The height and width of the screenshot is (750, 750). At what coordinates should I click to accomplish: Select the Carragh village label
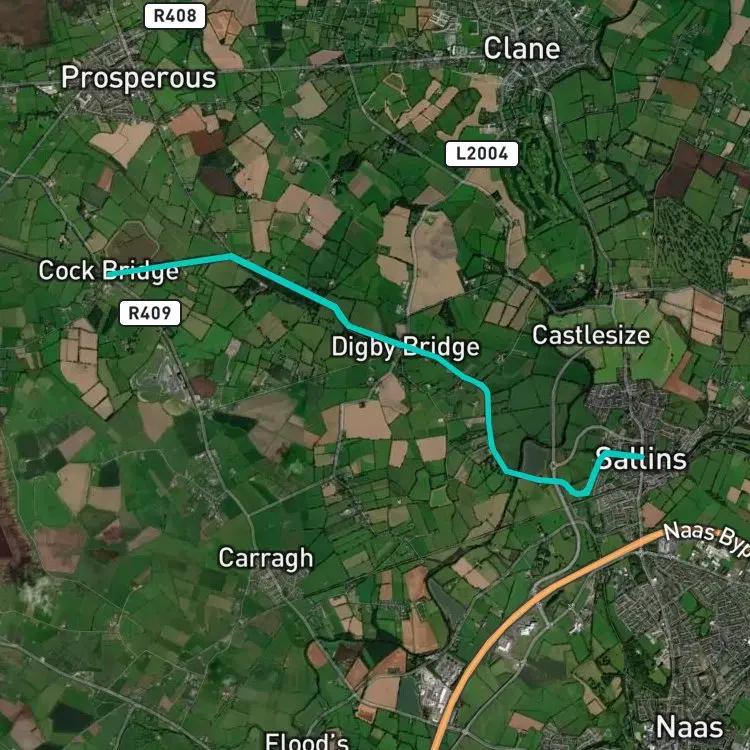tap(266, 558)
